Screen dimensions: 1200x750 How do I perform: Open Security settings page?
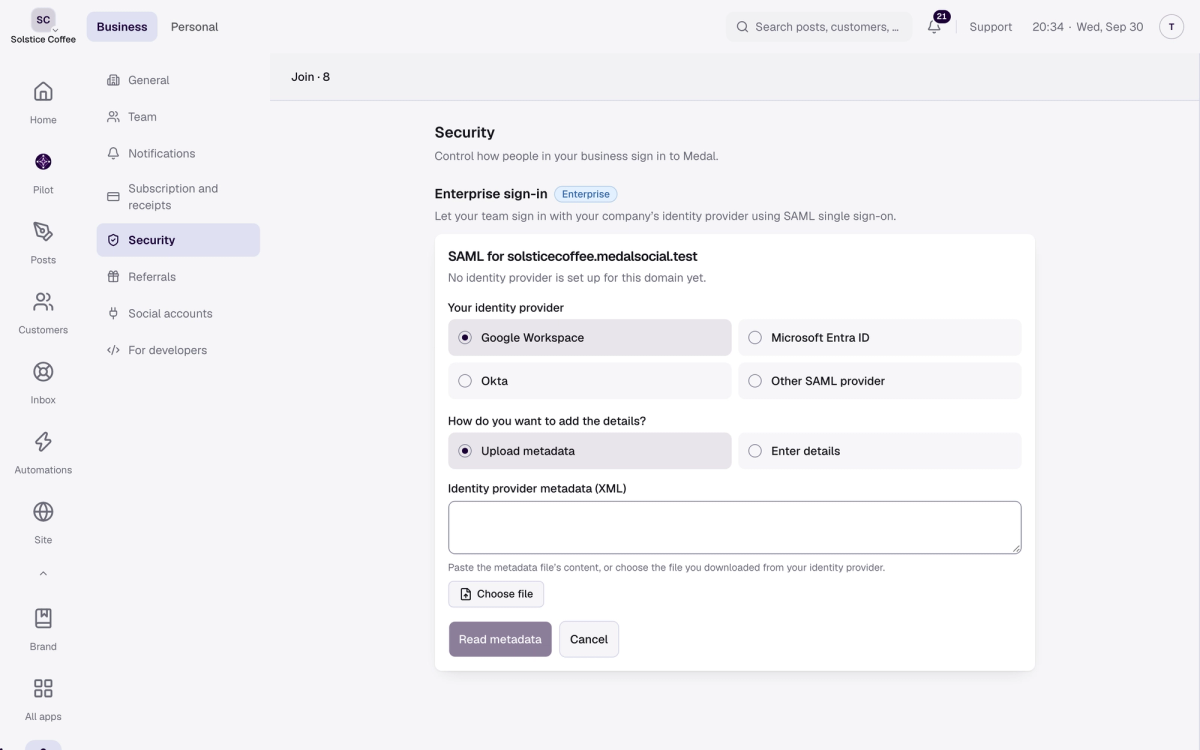tap(178, 240)
